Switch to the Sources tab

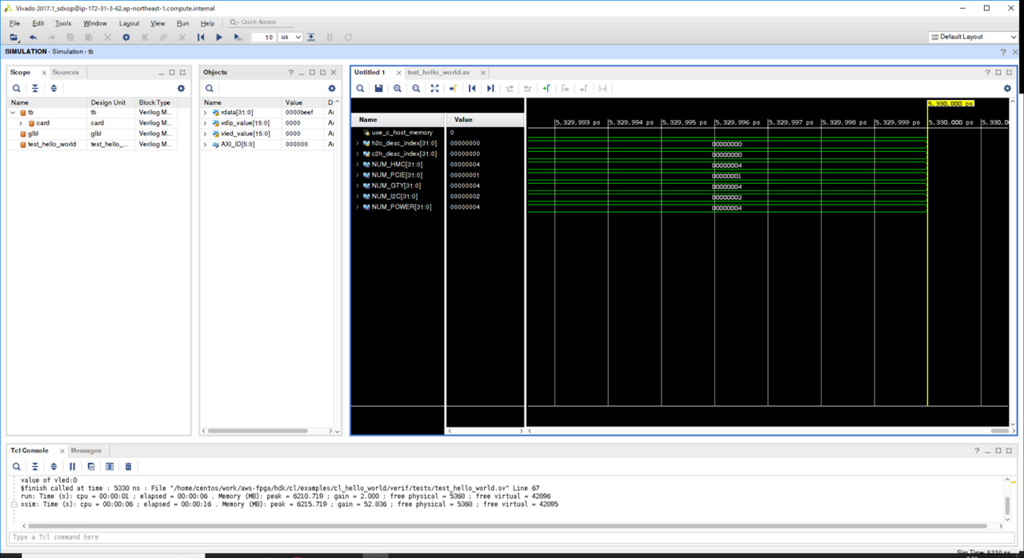pyautogui.click(x=65, y=73)
